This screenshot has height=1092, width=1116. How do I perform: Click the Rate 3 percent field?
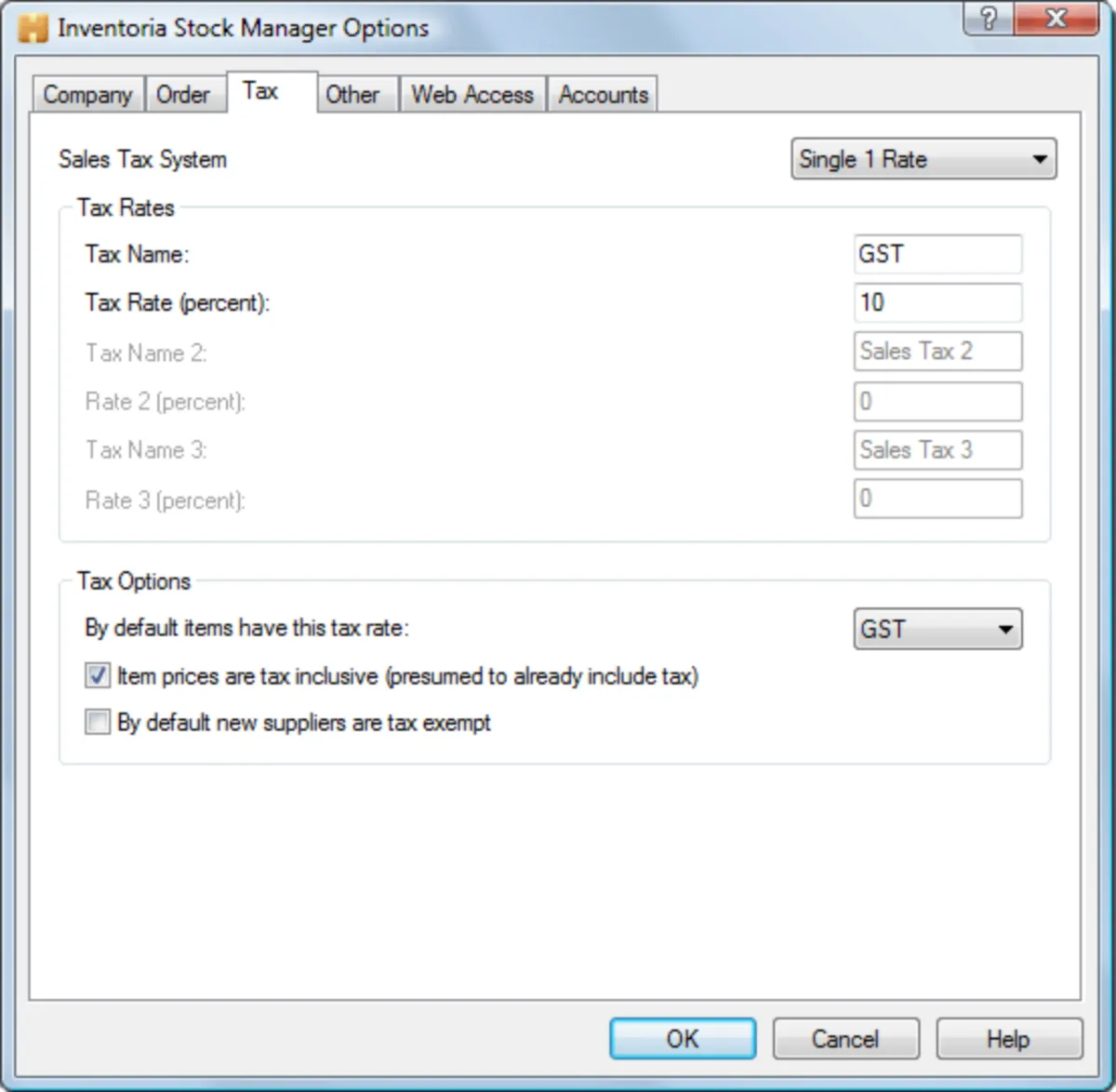[937, 499]
